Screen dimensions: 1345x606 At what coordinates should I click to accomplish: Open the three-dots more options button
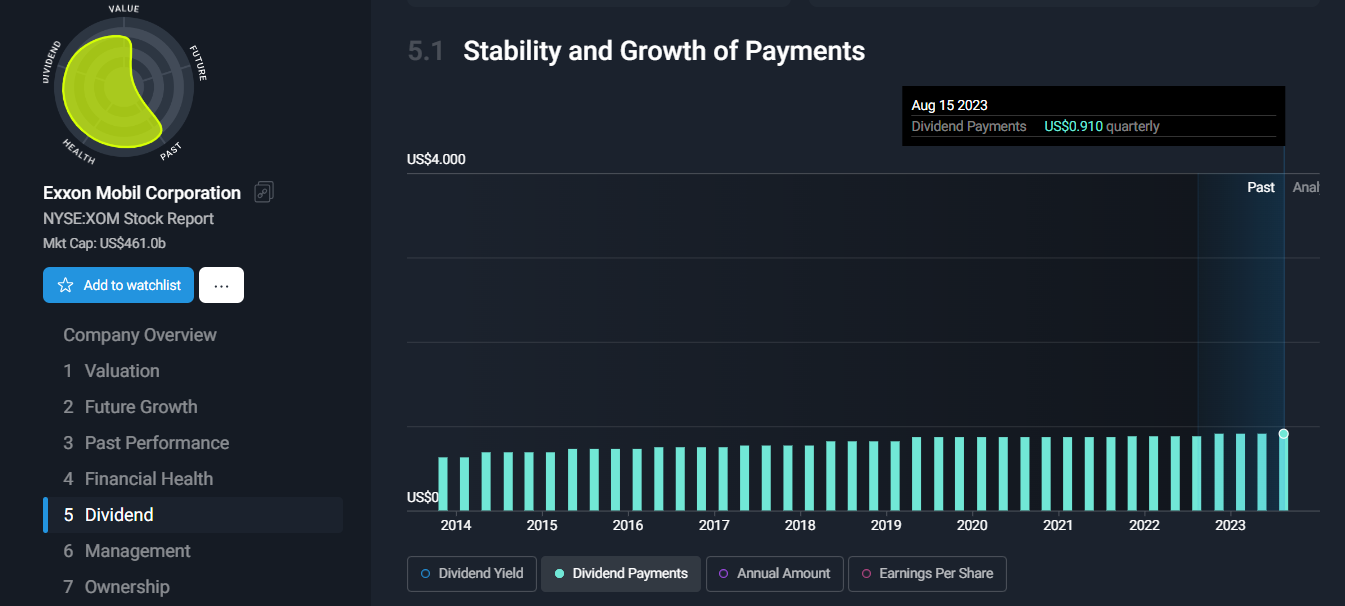click(x=221, y=285)
